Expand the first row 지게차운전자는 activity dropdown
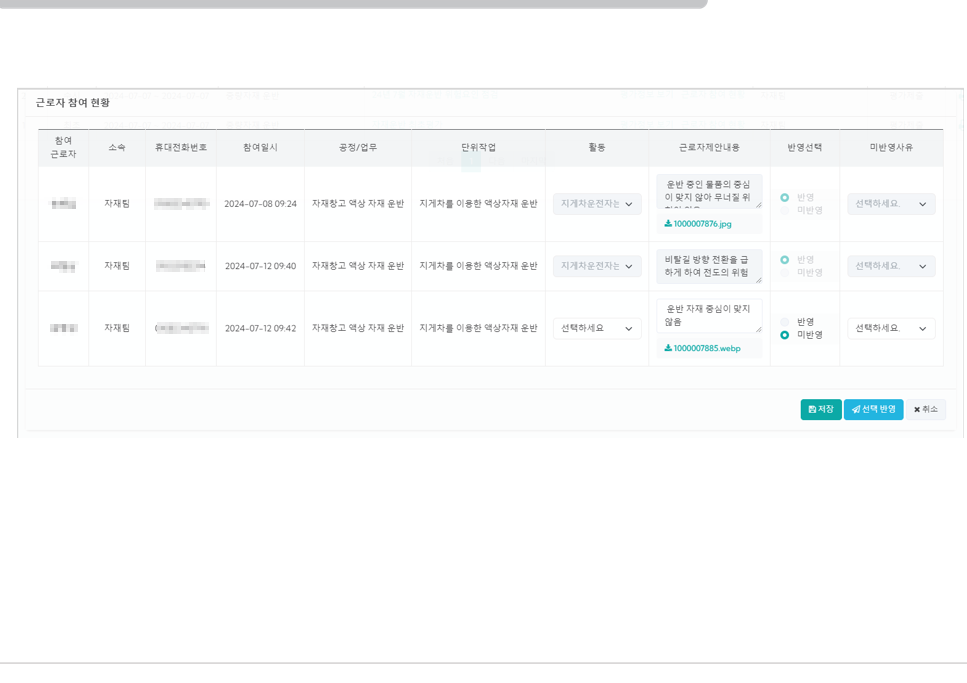This screenshot has height=683, width=967. click(597, 204)
